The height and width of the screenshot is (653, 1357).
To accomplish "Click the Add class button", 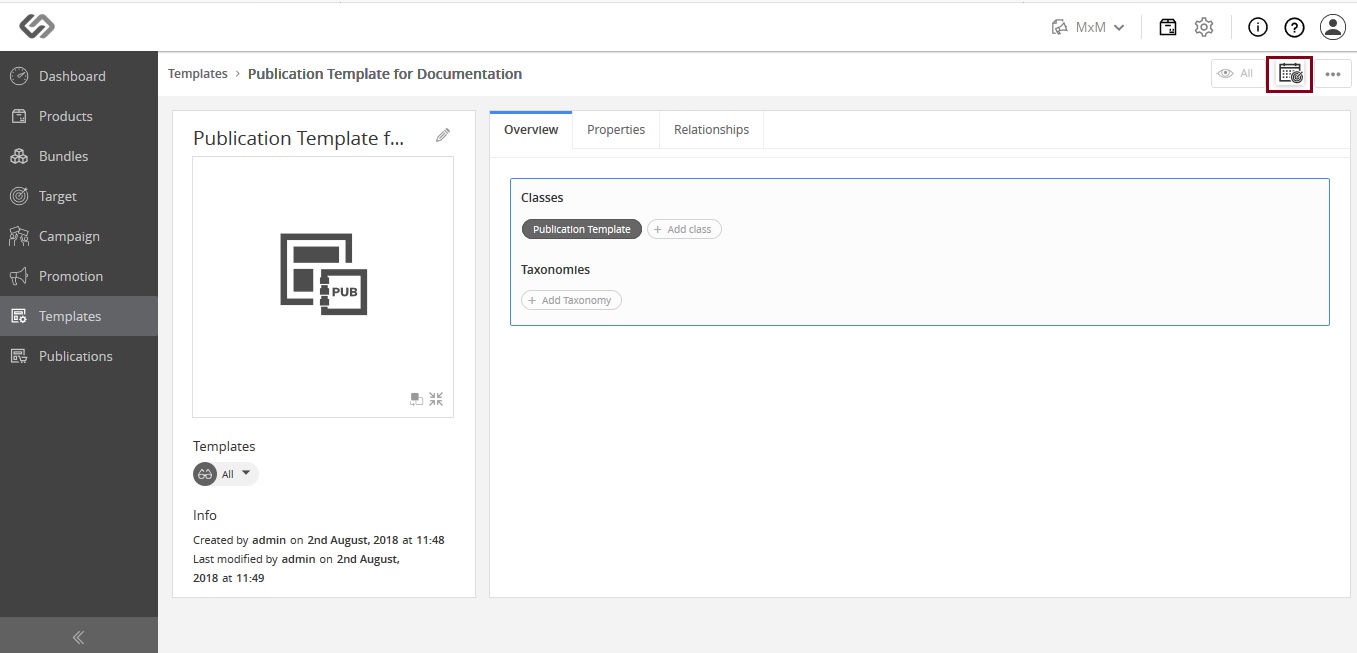I will (684, 229).
